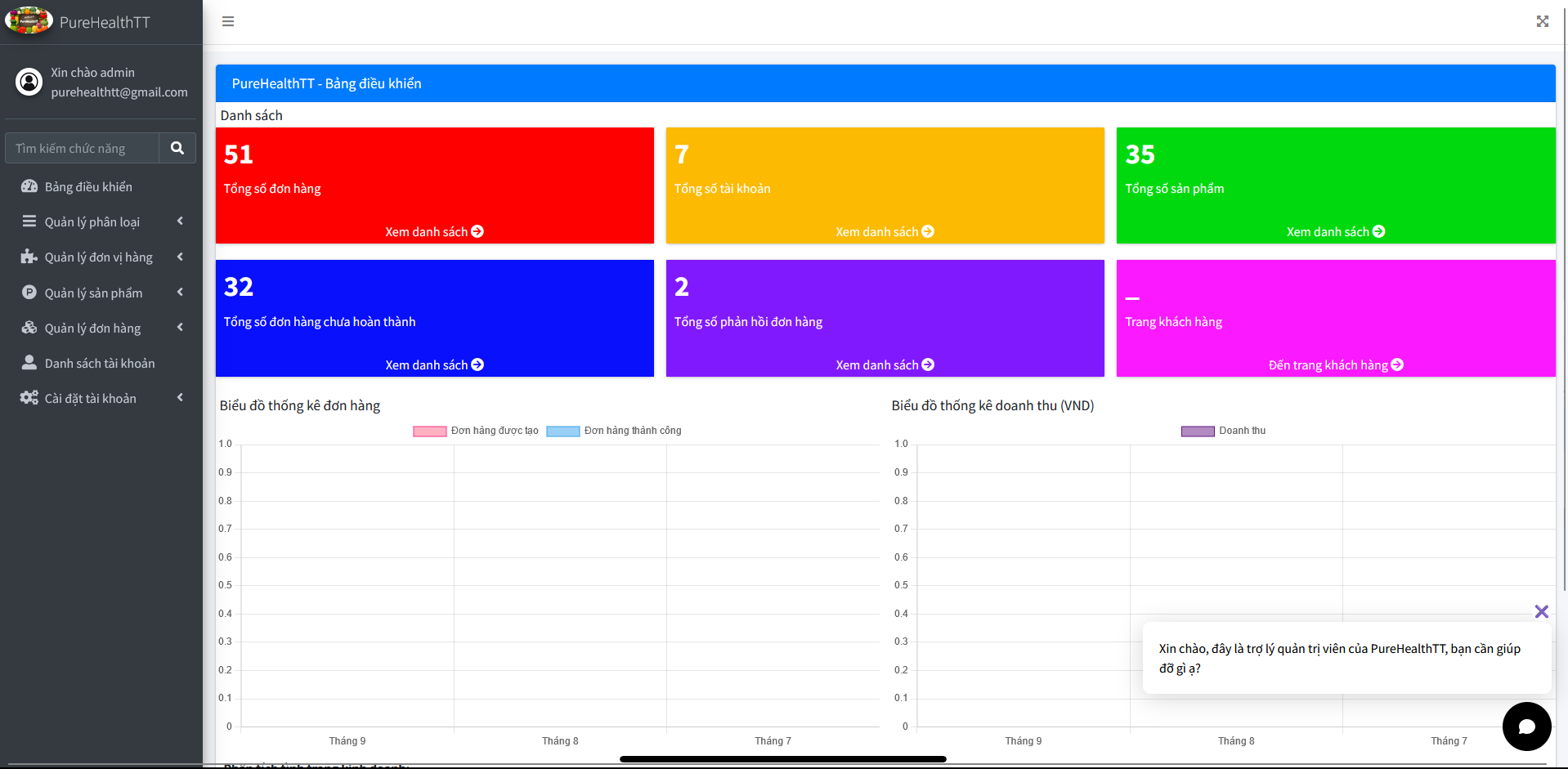Click the assistant greeting message bubble
The width and height of the screenshot is (1568, 769).
[x=1346, y=658]
